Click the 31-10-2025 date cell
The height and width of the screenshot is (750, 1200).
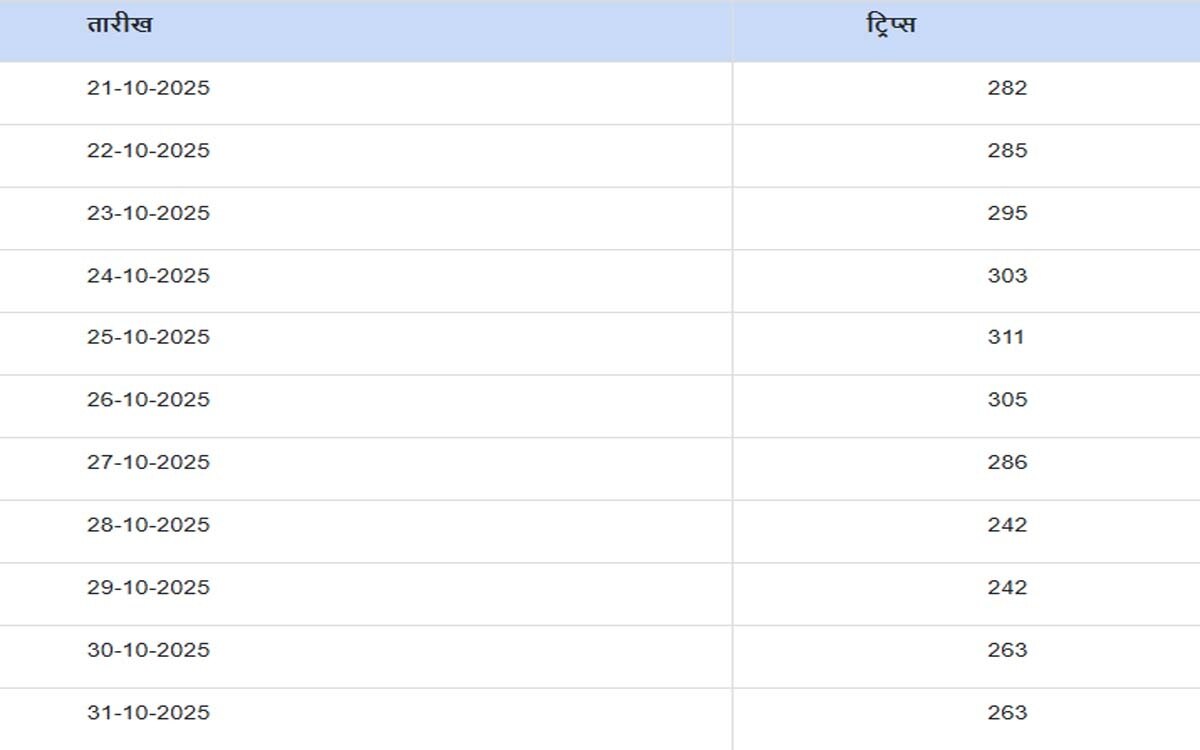148,713
